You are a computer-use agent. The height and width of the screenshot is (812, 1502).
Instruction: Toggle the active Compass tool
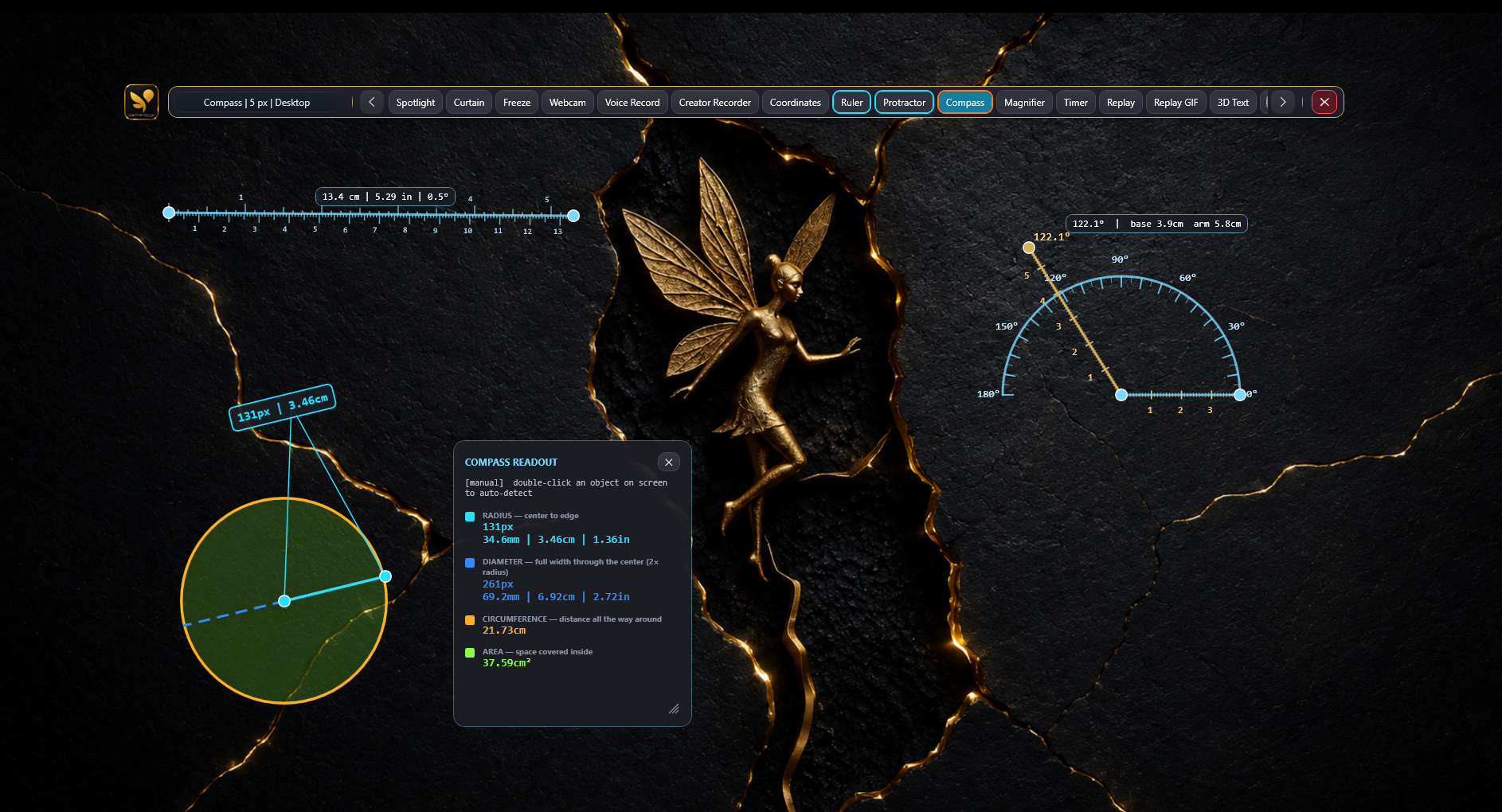(965, 102)
